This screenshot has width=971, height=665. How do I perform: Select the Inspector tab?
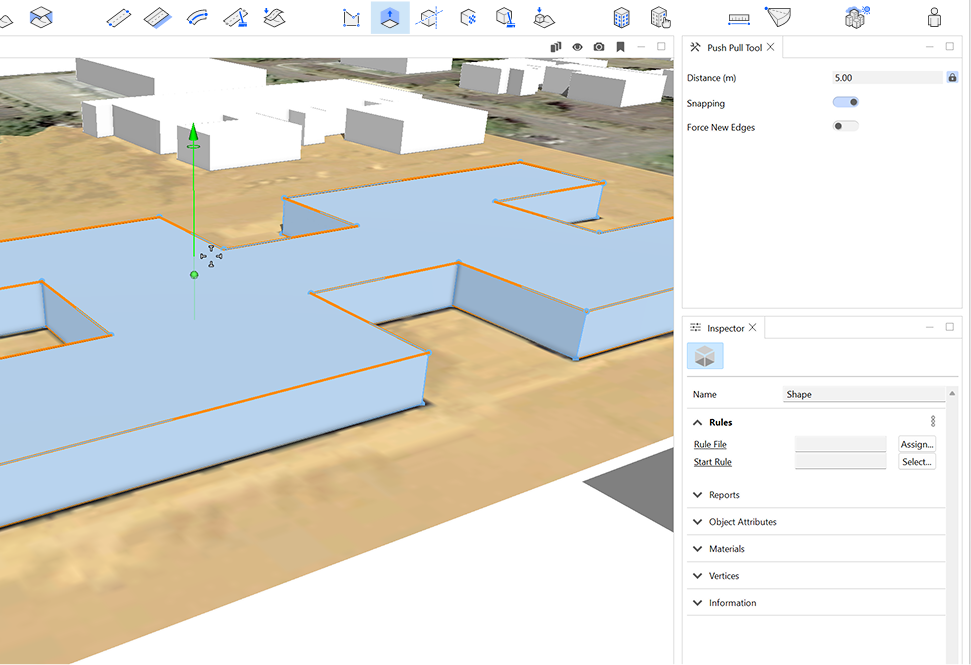click(725, 328)
